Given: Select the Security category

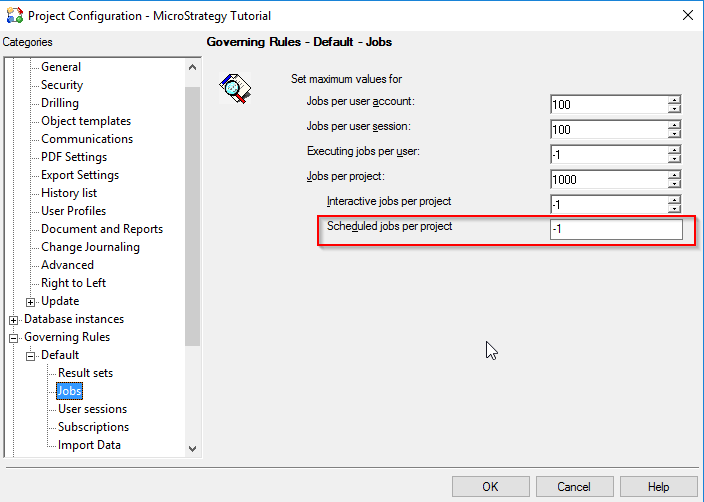Looking at the screenshot, I should (x=62, y=85).
